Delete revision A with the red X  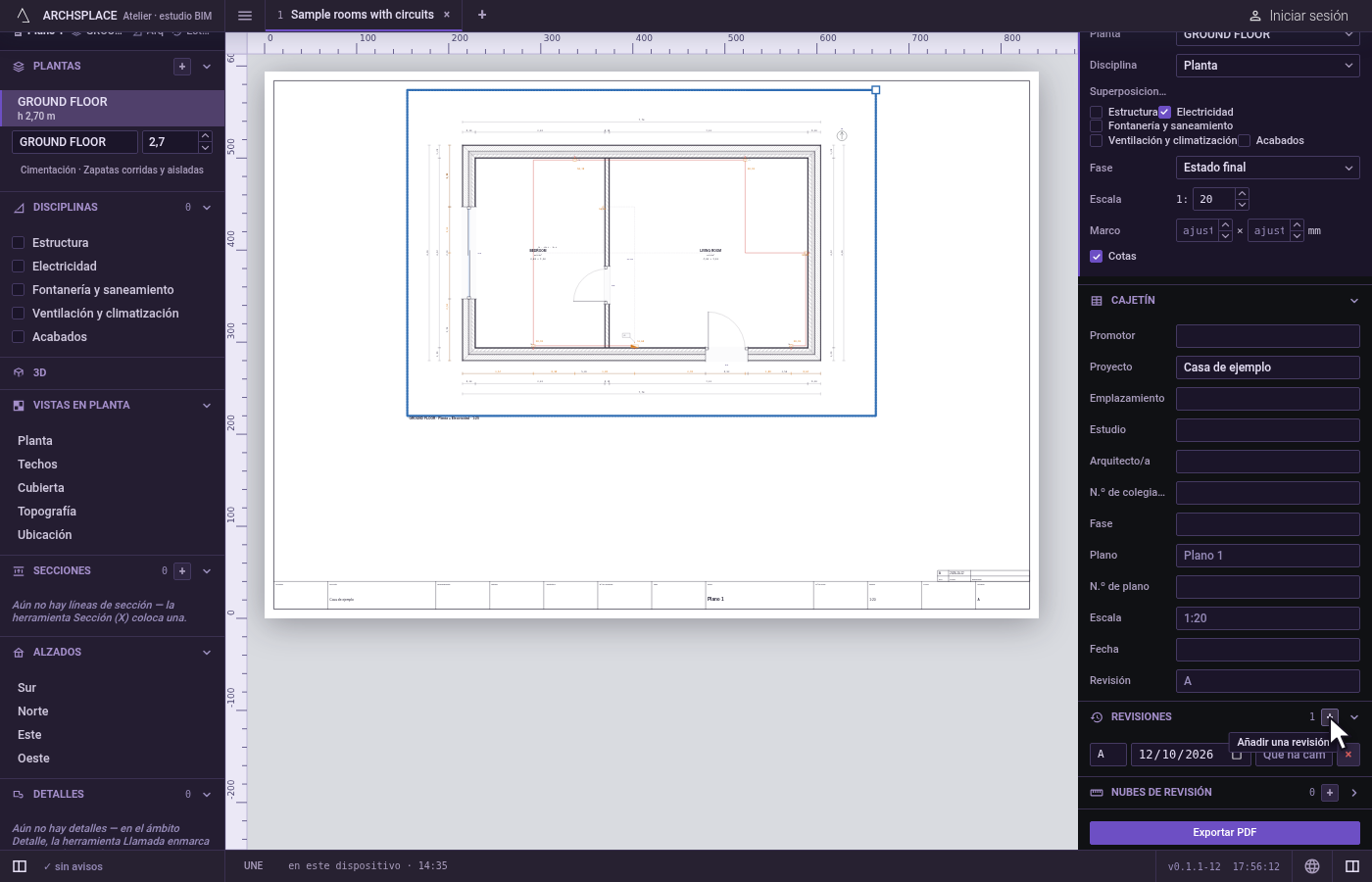tap(1348, 755)
